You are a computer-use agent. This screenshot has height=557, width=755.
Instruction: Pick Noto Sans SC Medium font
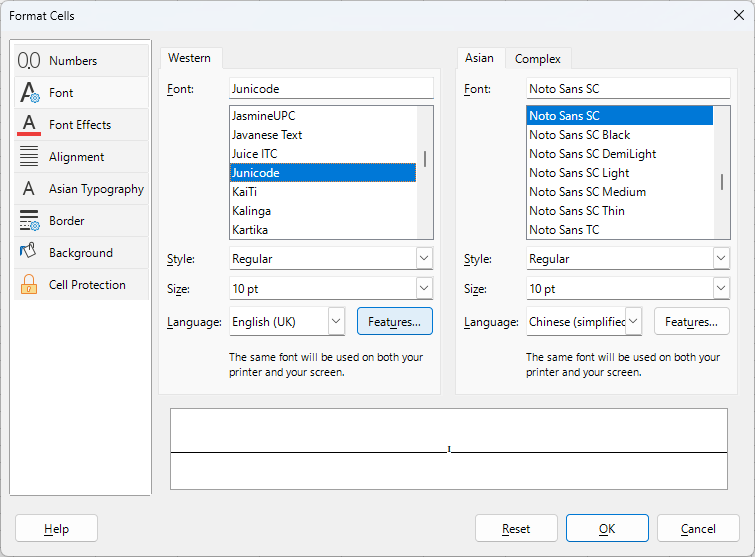click(587, 192)
